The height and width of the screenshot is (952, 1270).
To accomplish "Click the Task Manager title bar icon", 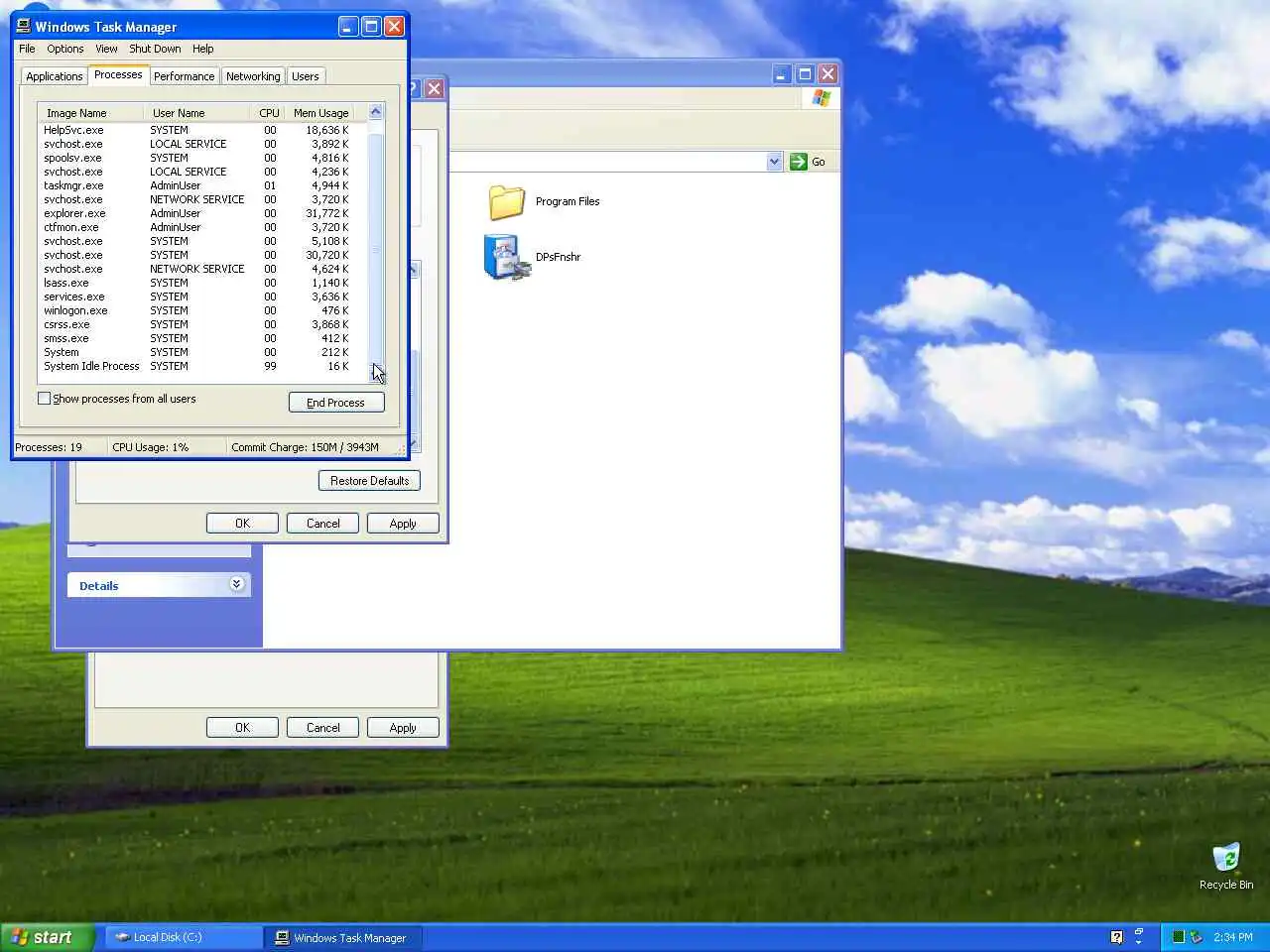I will 24,26.
